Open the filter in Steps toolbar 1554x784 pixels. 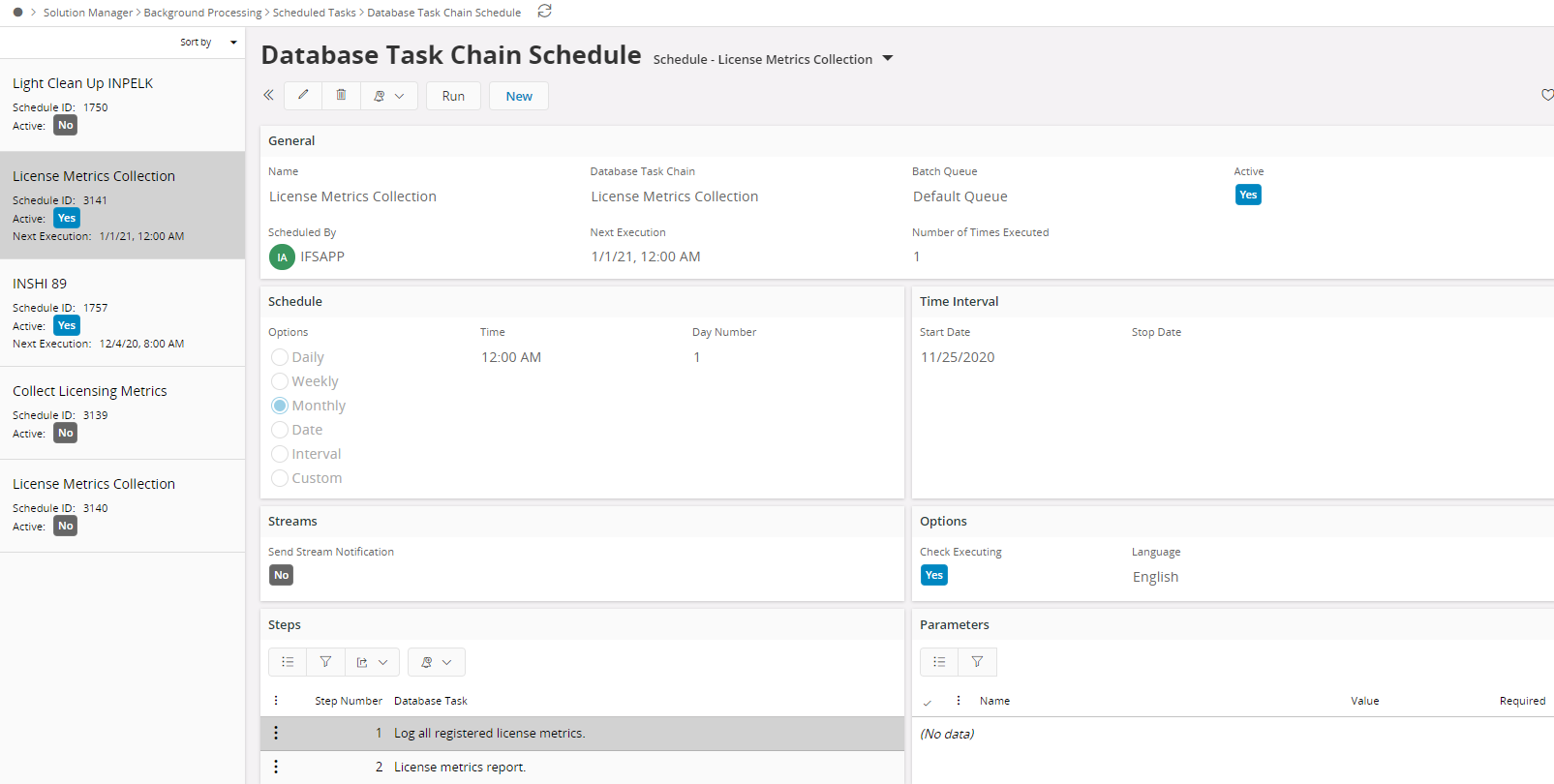point(325,662)
